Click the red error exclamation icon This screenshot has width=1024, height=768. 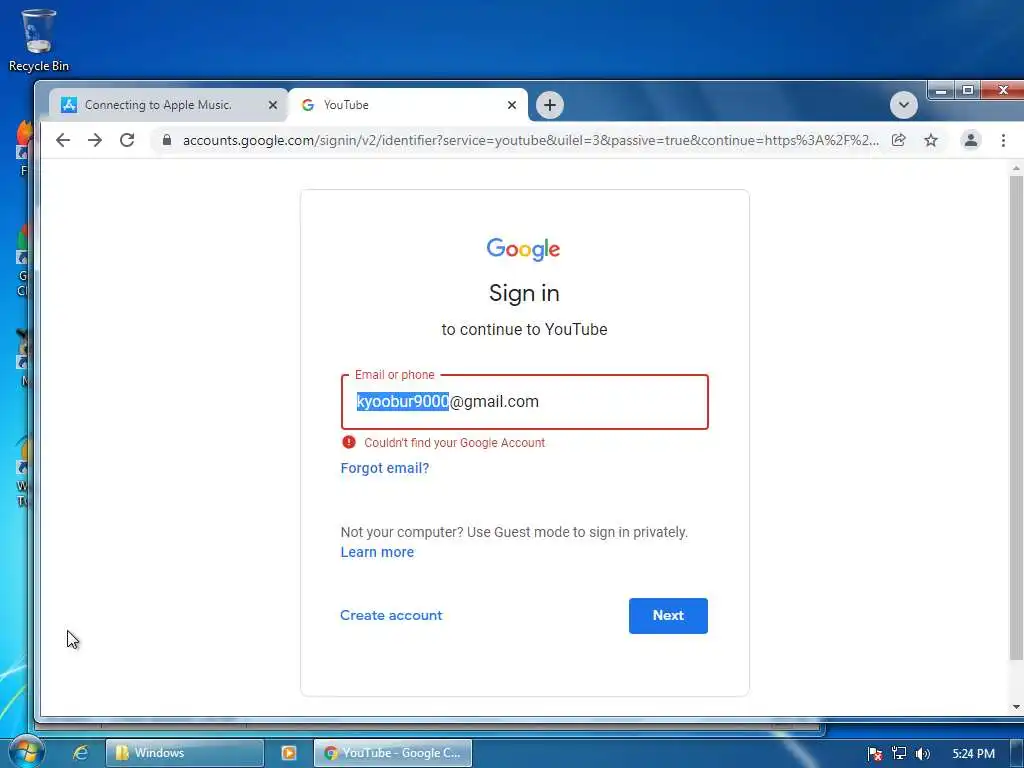349,442
